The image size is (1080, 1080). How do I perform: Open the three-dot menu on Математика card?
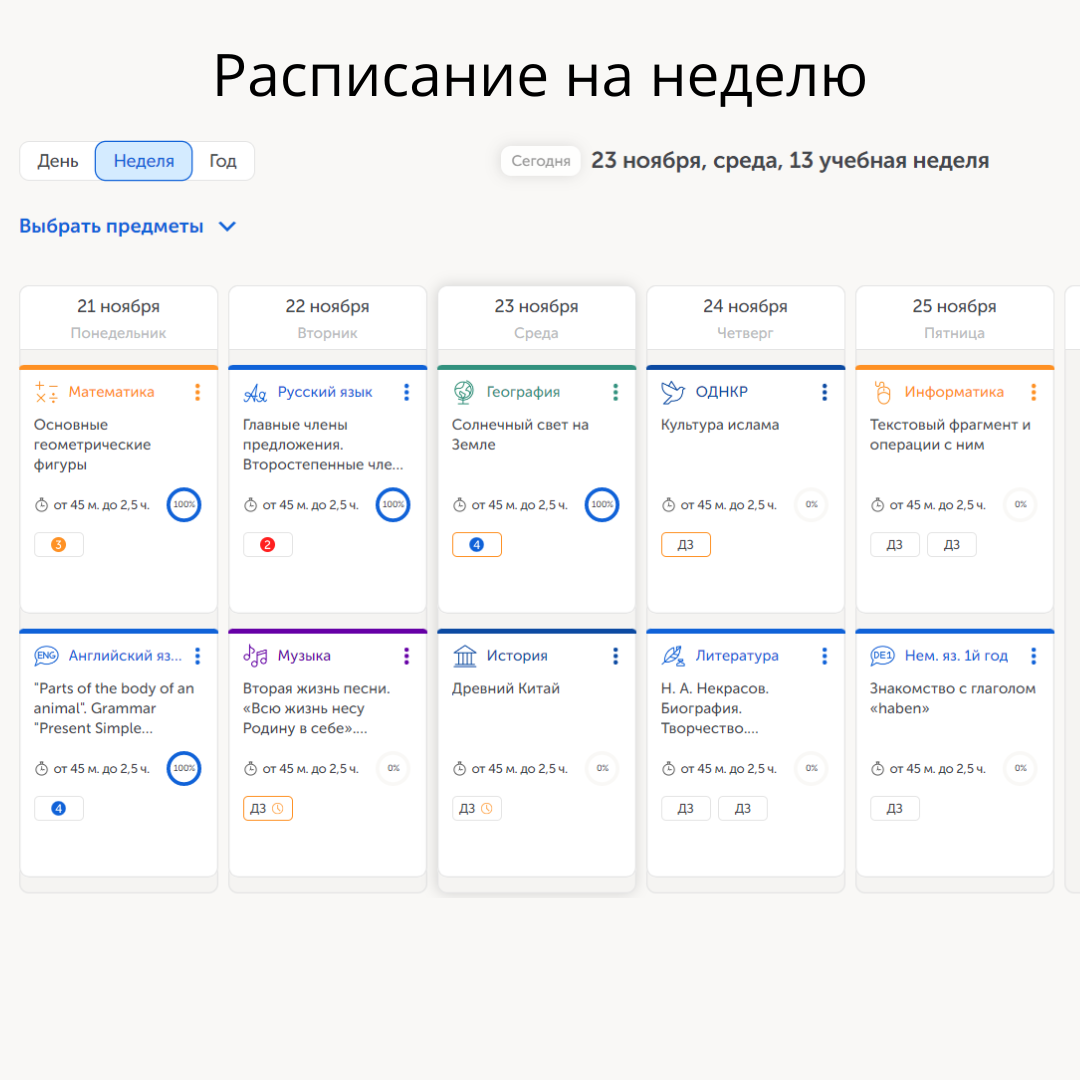[x=198, y=392]
